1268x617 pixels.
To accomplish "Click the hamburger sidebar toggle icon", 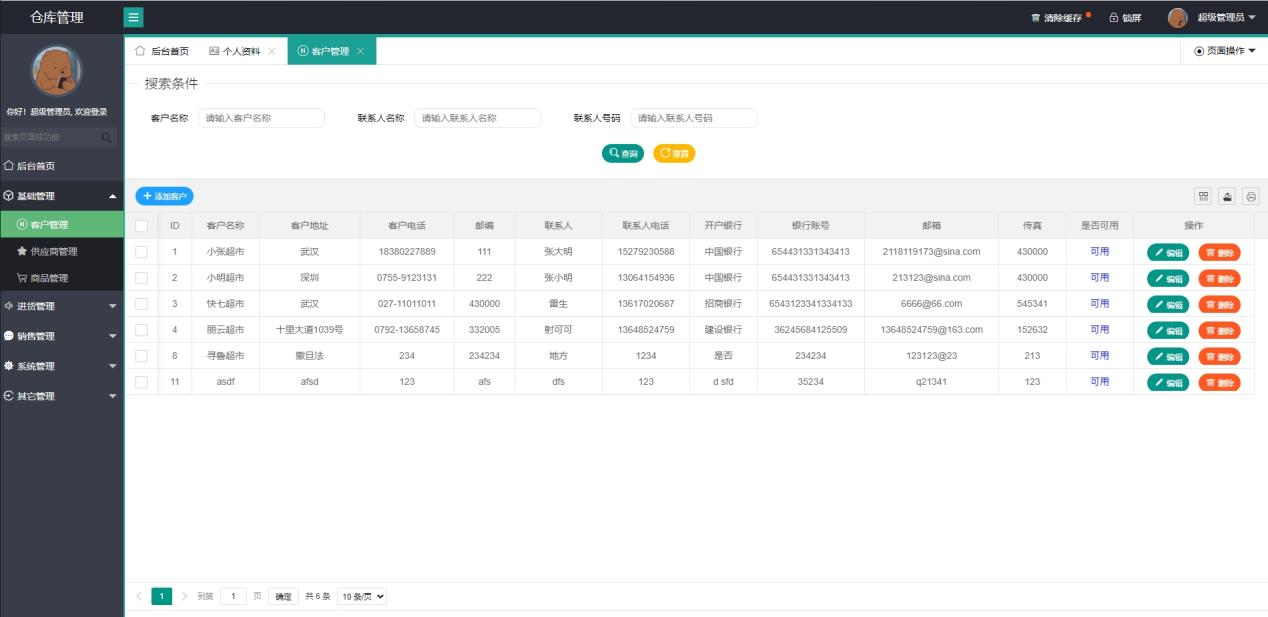I will (133, 17).
